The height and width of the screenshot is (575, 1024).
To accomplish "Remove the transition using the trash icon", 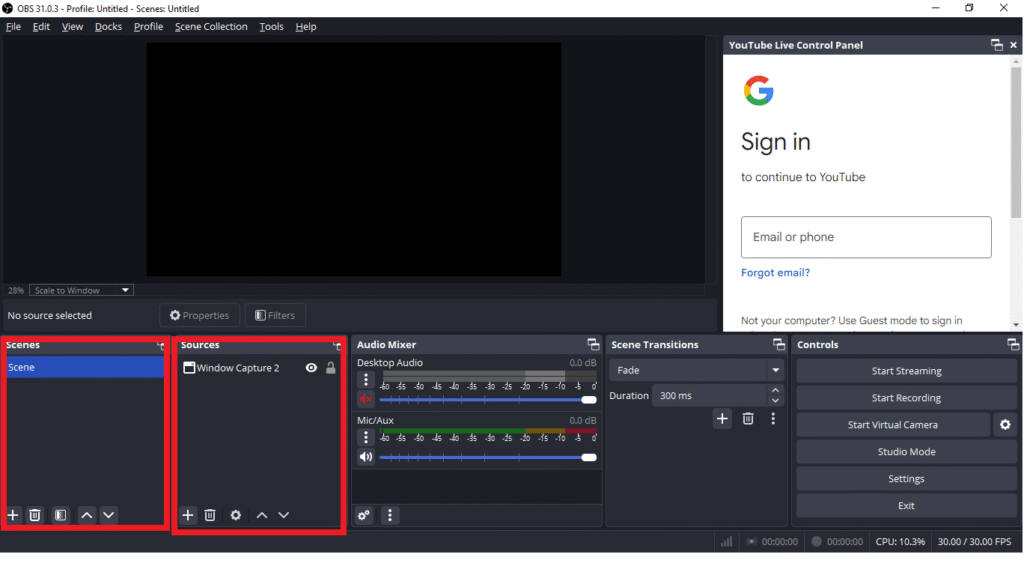I will (748, 419).
